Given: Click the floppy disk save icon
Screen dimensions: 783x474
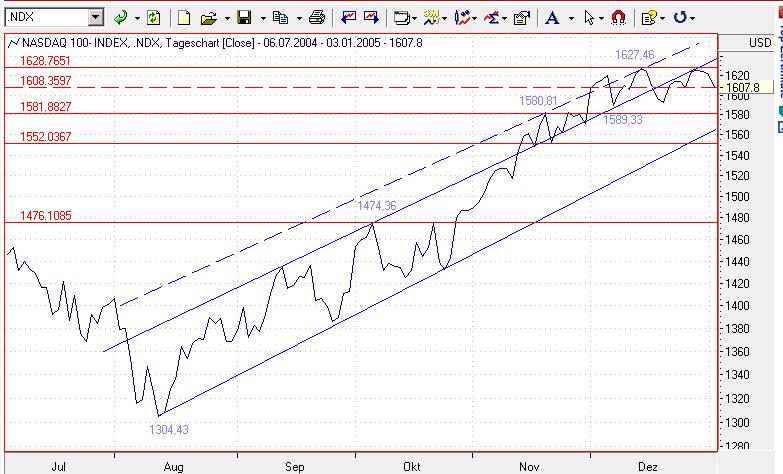Looking at the screenshot, I should pos(244,18).
